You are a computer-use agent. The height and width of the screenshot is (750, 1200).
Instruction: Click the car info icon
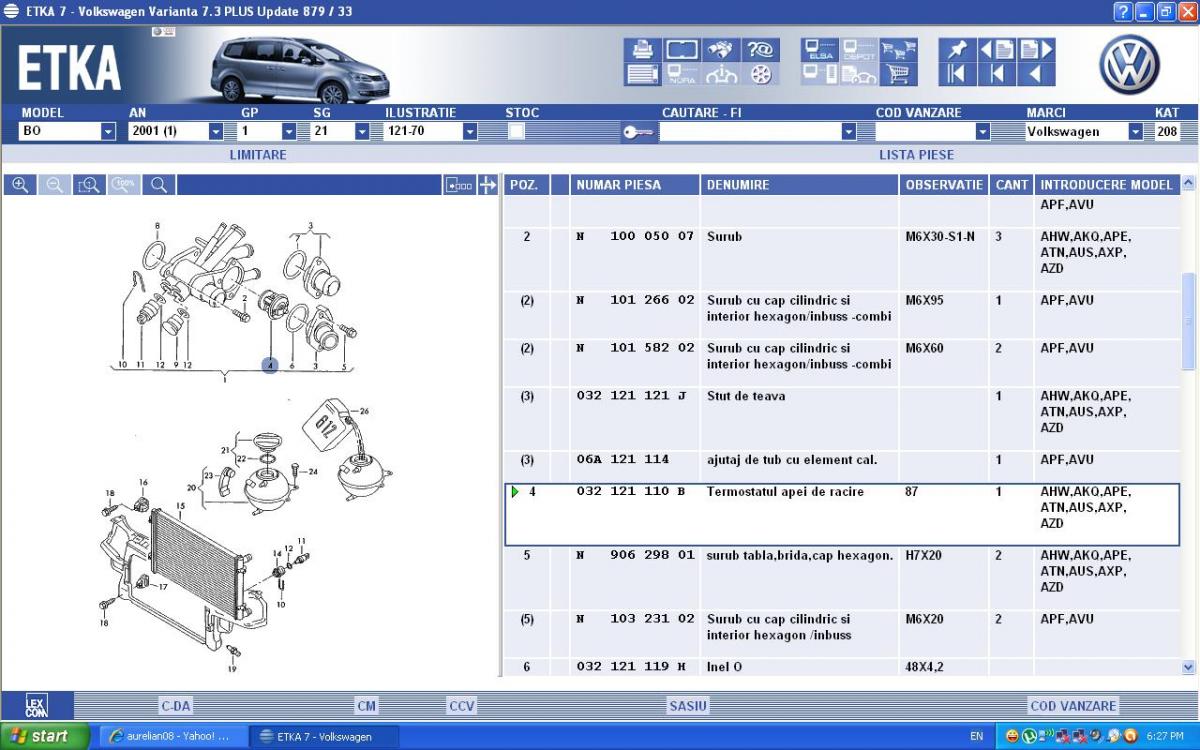coord(721,74)
